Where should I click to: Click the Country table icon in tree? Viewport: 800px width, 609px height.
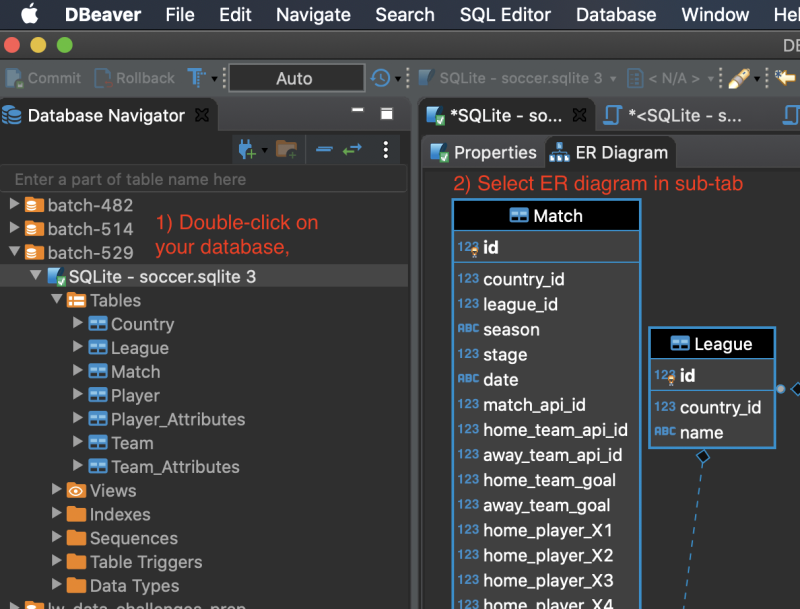(x=97, y=324)
